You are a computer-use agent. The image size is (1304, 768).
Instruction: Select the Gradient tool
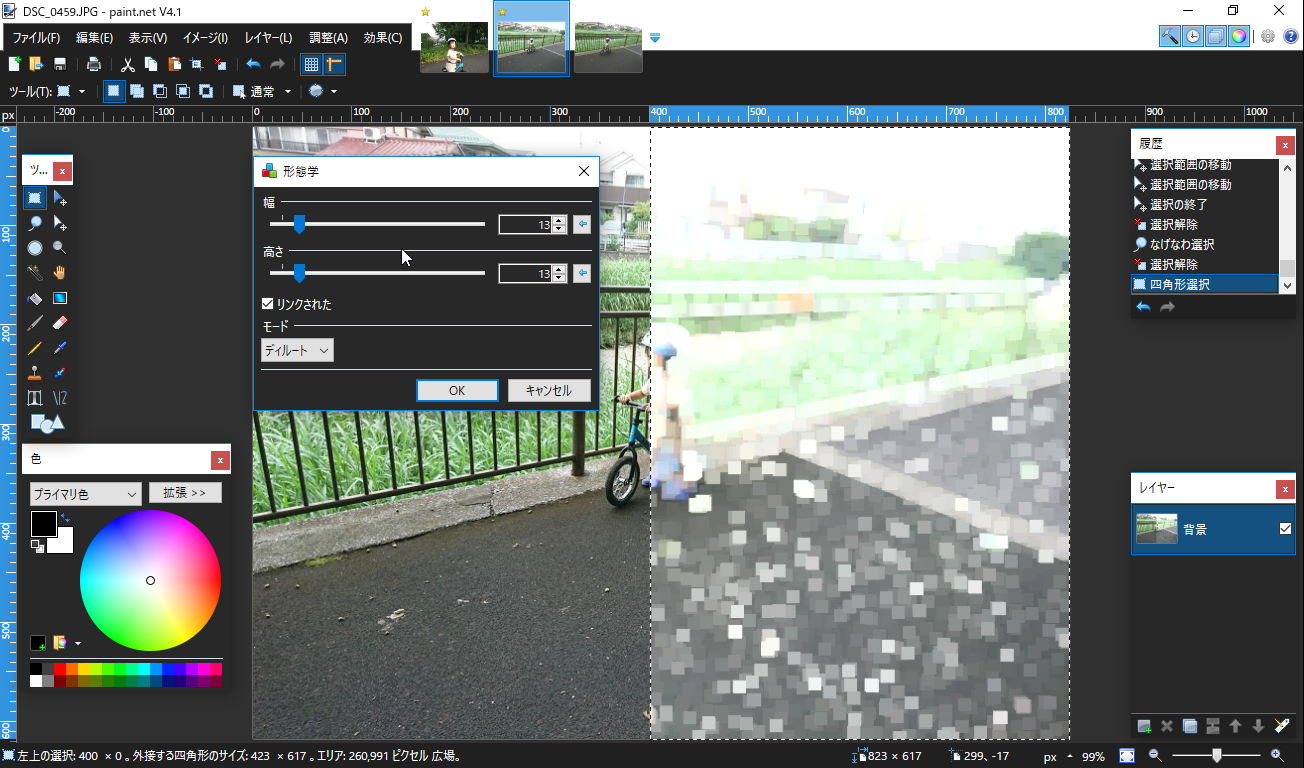click(x=60, y=298)
